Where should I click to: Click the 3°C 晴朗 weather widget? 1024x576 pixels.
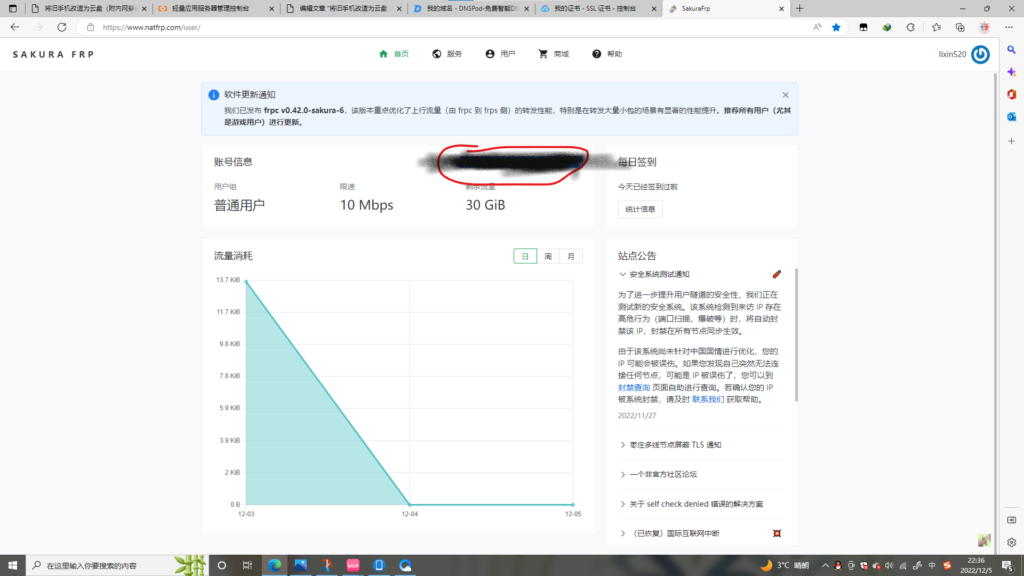(784, 565)
